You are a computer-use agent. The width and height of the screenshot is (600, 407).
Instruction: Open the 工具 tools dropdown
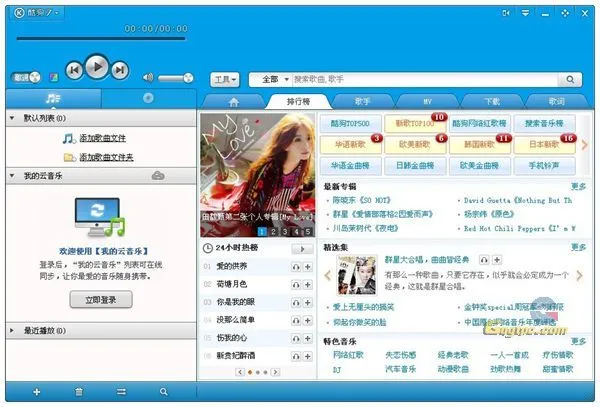pos(225,80)
